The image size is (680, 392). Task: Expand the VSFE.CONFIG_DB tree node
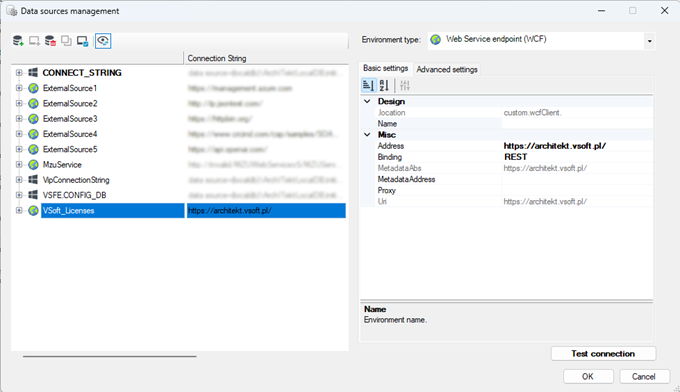[x=19, y=195]
